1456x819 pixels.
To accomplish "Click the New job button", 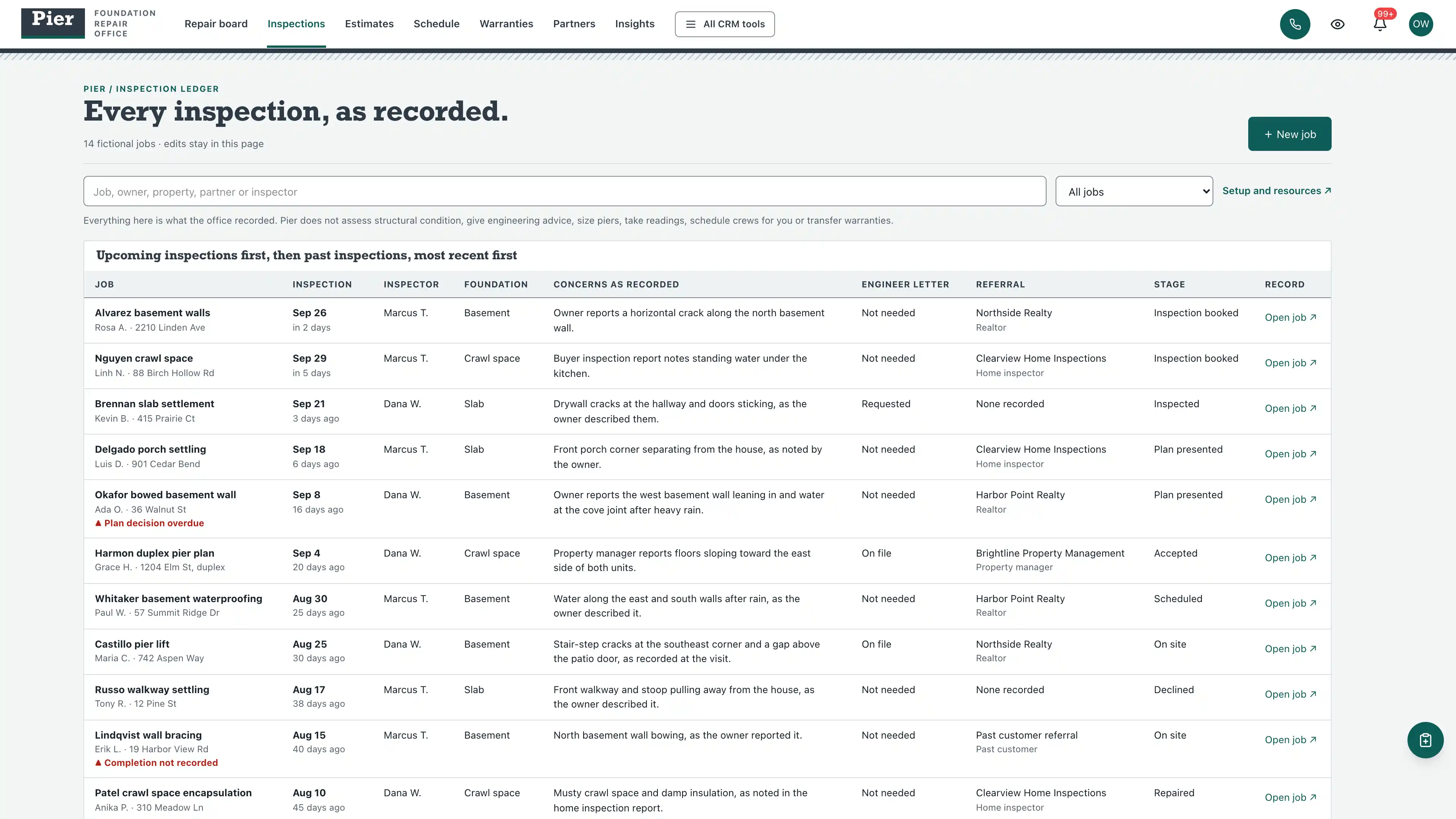I will 1289,134.
